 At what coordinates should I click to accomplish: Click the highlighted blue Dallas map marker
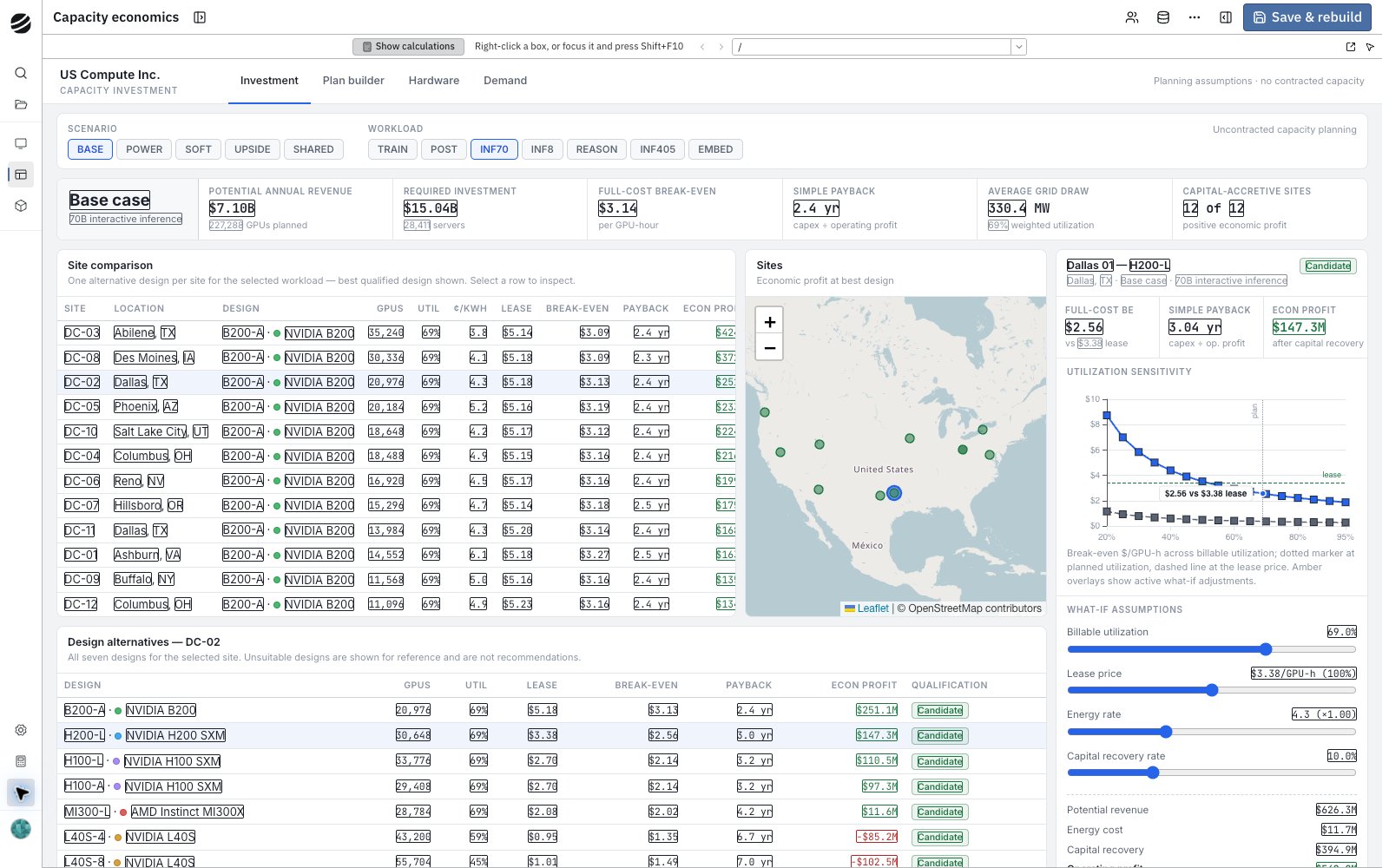tap(894, 493)
